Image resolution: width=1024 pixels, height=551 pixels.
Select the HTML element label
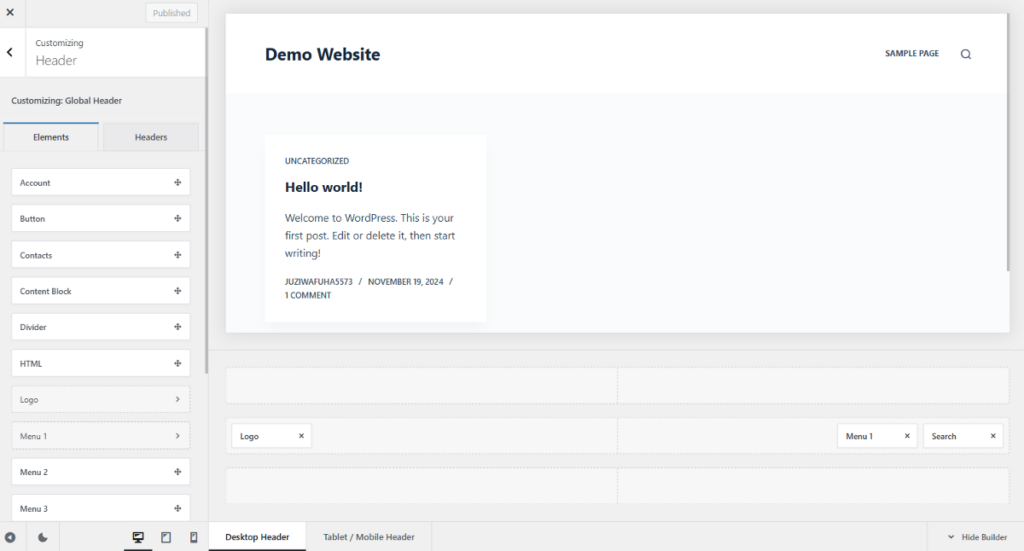point(31,364)
